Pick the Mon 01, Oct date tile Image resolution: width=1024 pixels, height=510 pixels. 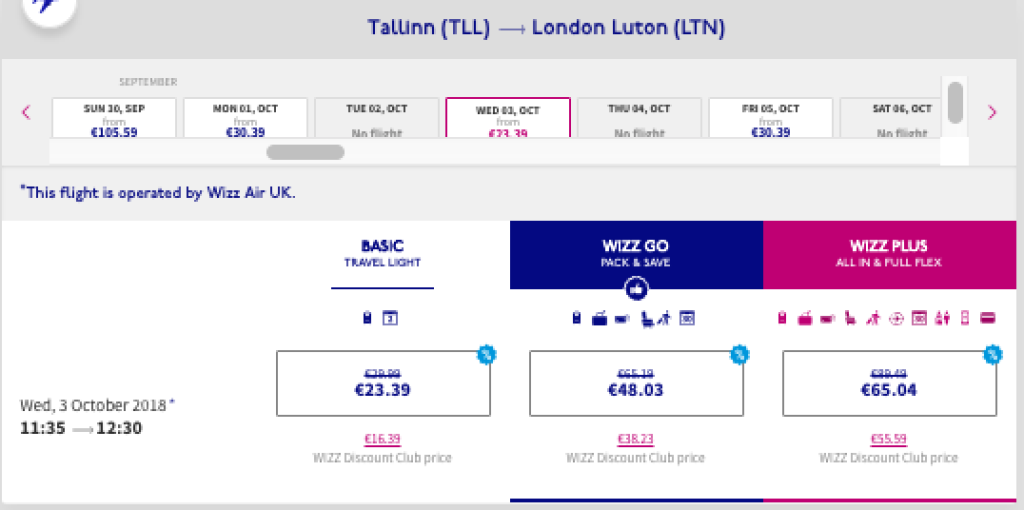pos(245,119)
